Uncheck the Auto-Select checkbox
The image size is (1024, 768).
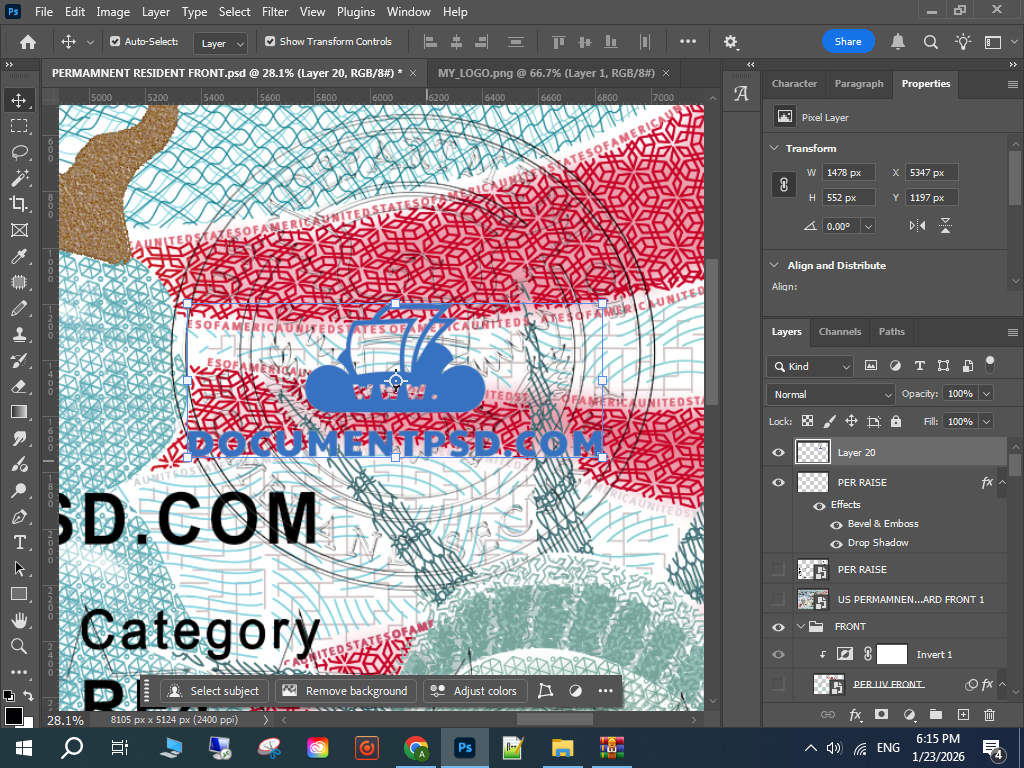pos(115,42)
